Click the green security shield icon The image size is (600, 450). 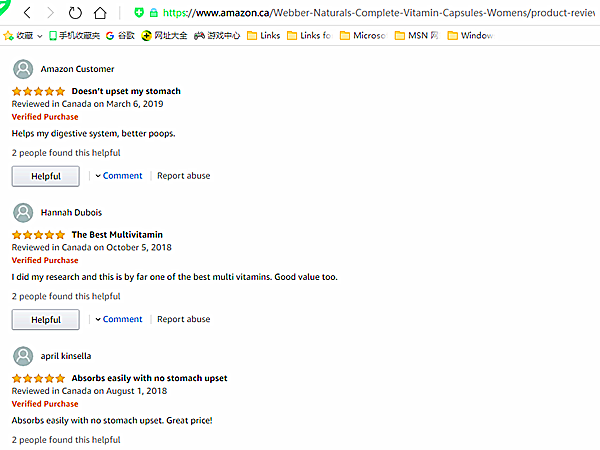click(x=139, y=13)
